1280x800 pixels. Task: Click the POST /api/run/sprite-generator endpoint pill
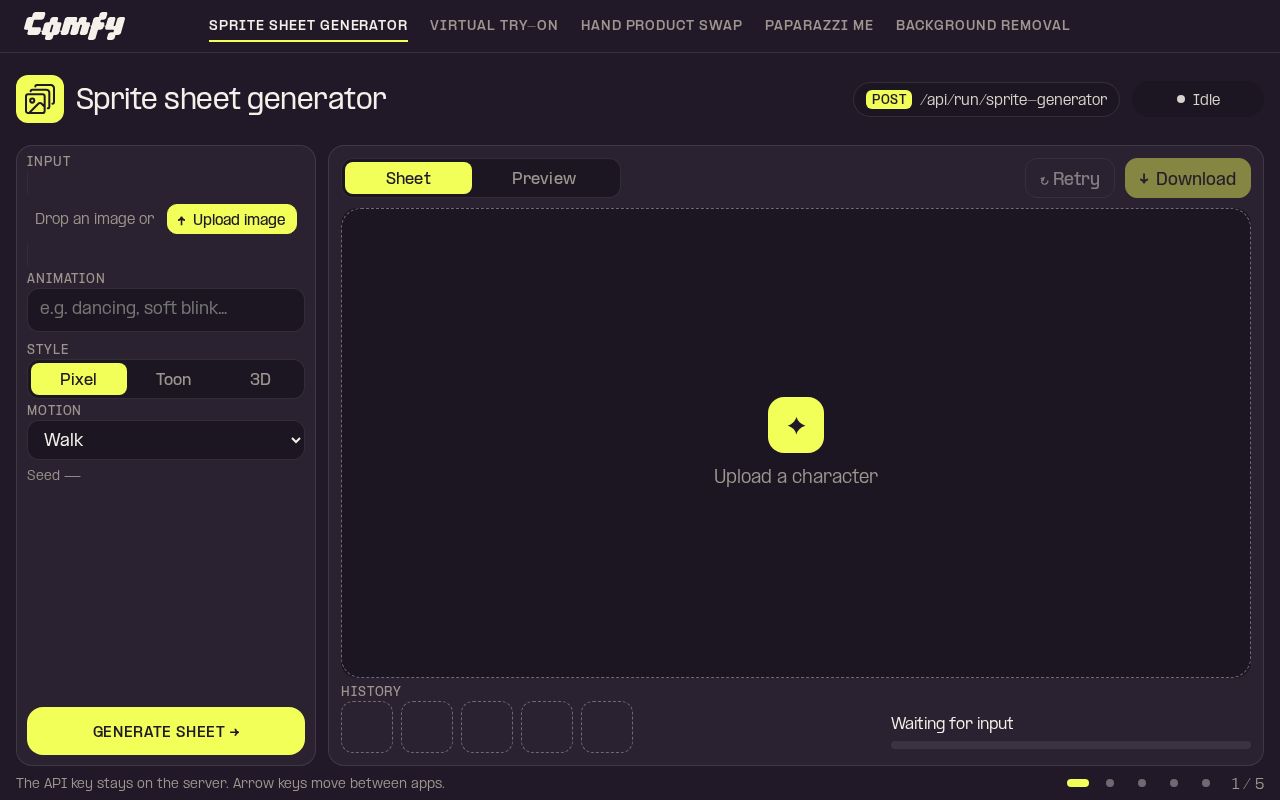point(986,99)
